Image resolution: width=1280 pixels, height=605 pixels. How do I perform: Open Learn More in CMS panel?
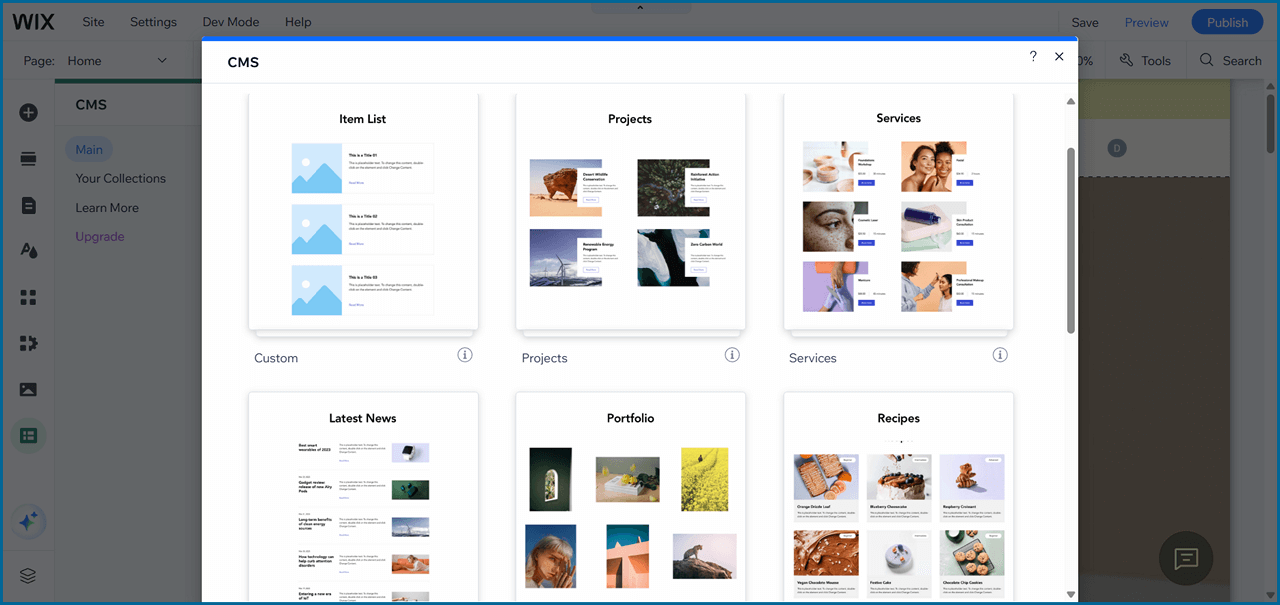point(107,207)
